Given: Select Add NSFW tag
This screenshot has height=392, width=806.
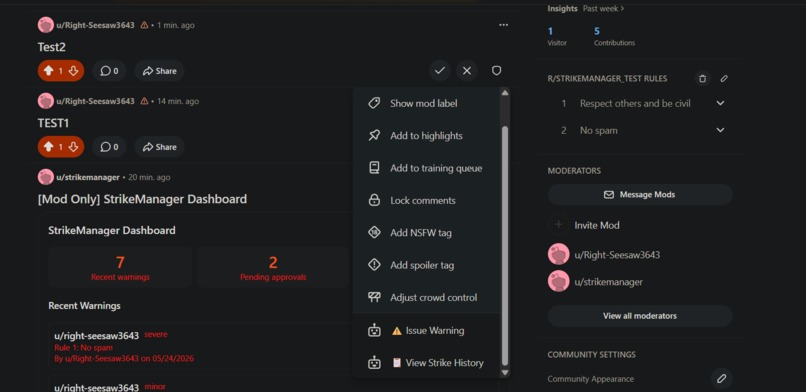Looking at the screenshot, I should coord(426,233).
